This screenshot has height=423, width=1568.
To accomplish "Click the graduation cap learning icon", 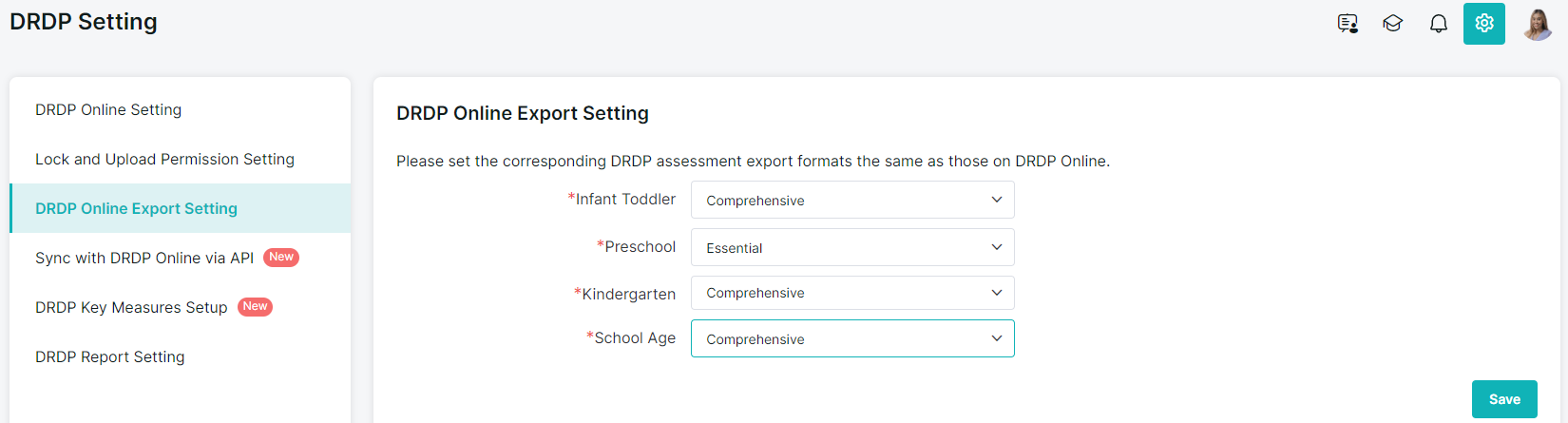I will click(1393, 24).
